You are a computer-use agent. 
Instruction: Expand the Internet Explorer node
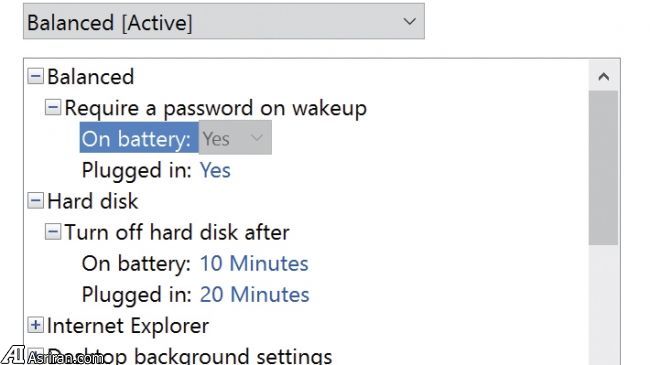[x=35, y=325]
